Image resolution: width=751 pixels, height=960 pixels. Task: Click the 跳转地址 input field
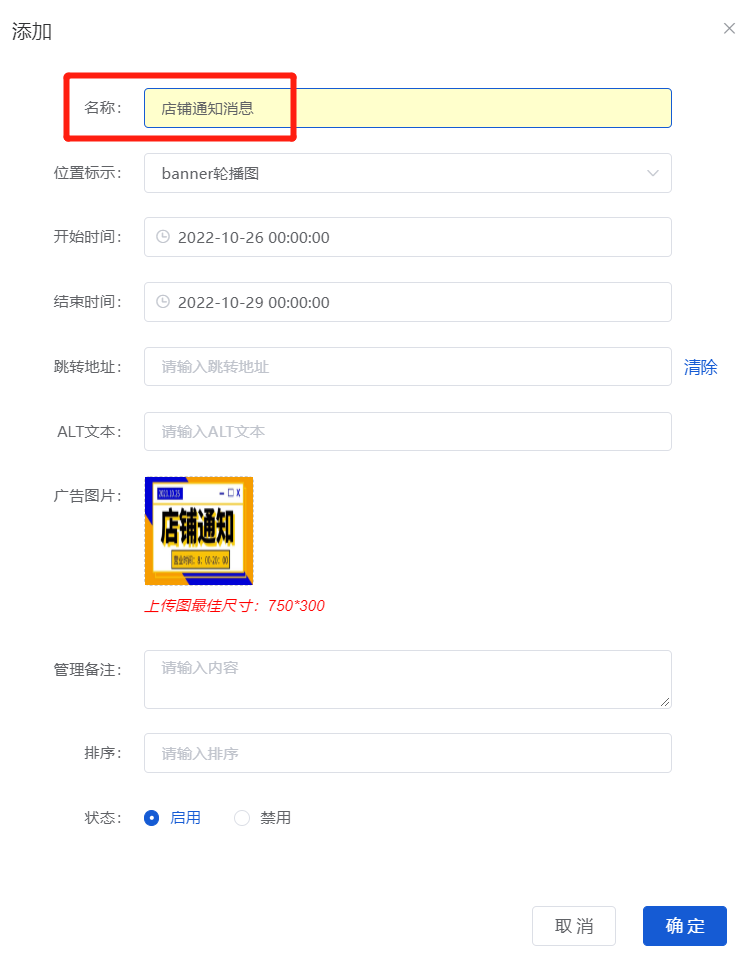[408, 367]
